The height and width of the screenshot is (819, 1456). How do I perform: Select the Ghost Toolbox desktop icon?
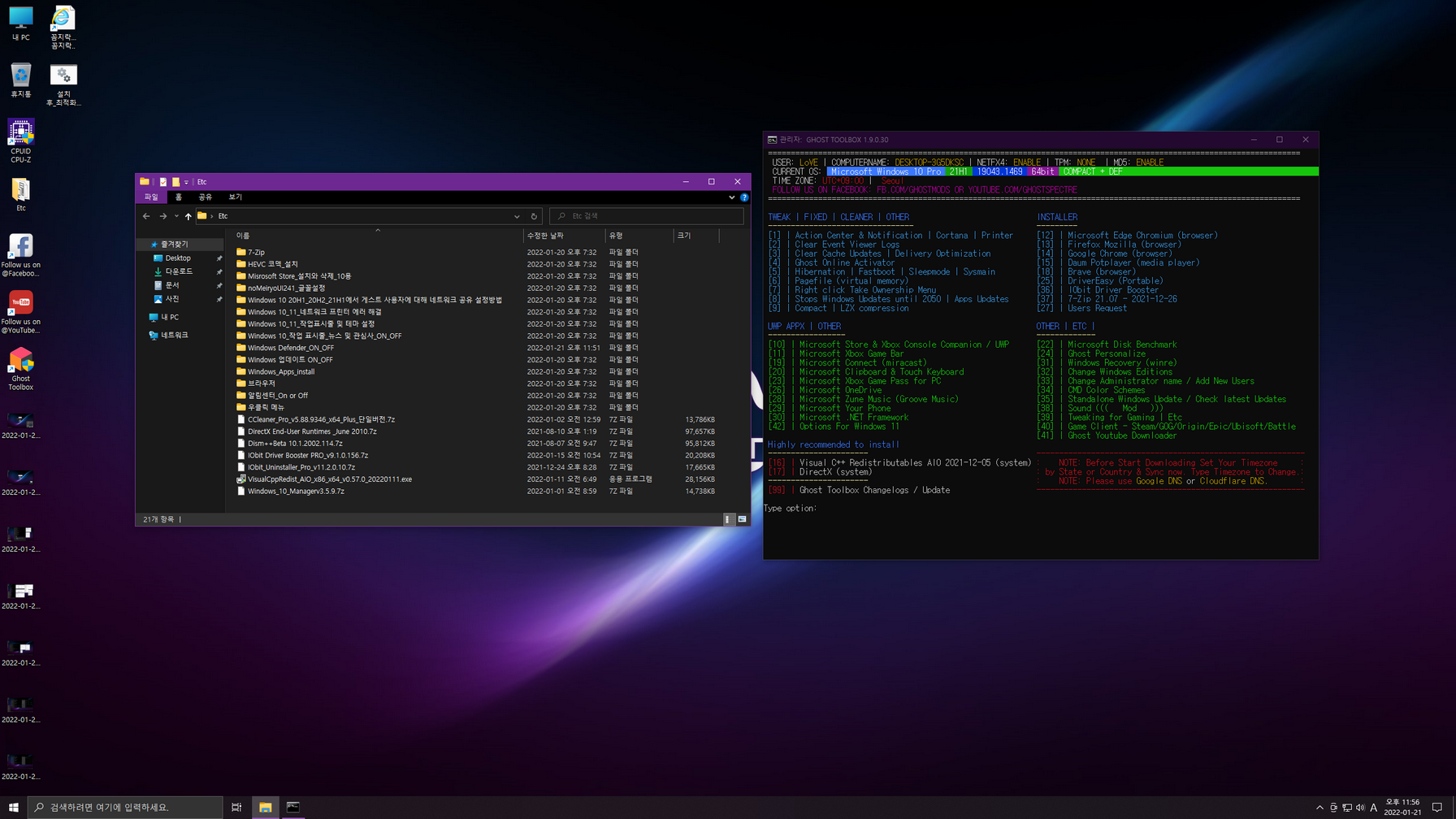point(20,370)
